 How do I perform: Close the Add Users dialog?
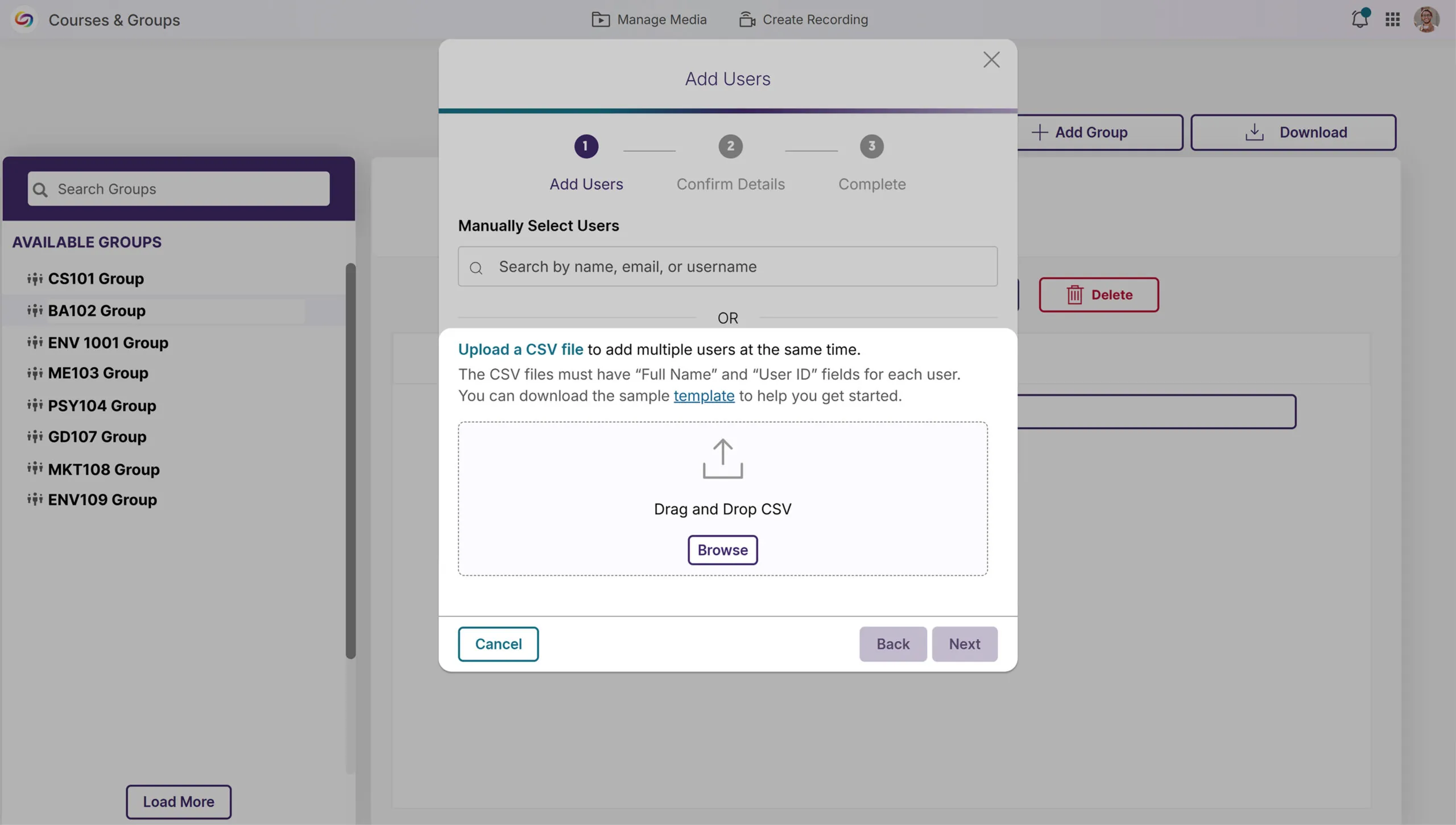coord(991,60)
